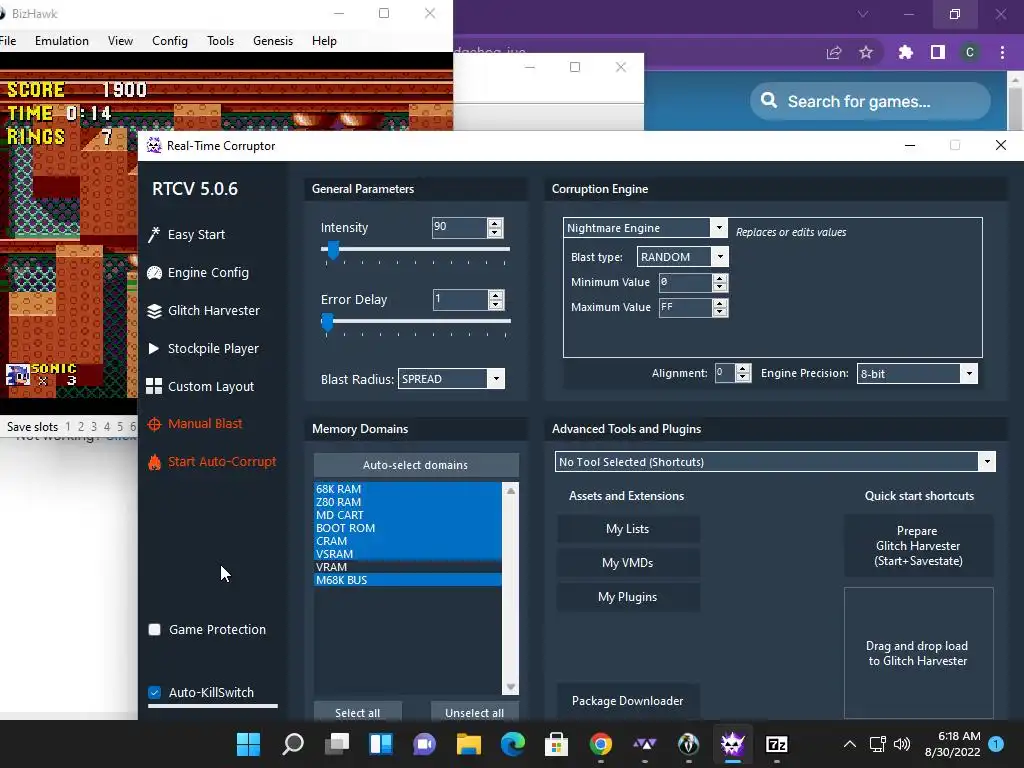
Task: Click Select all domains button
Action: point(357,712)
